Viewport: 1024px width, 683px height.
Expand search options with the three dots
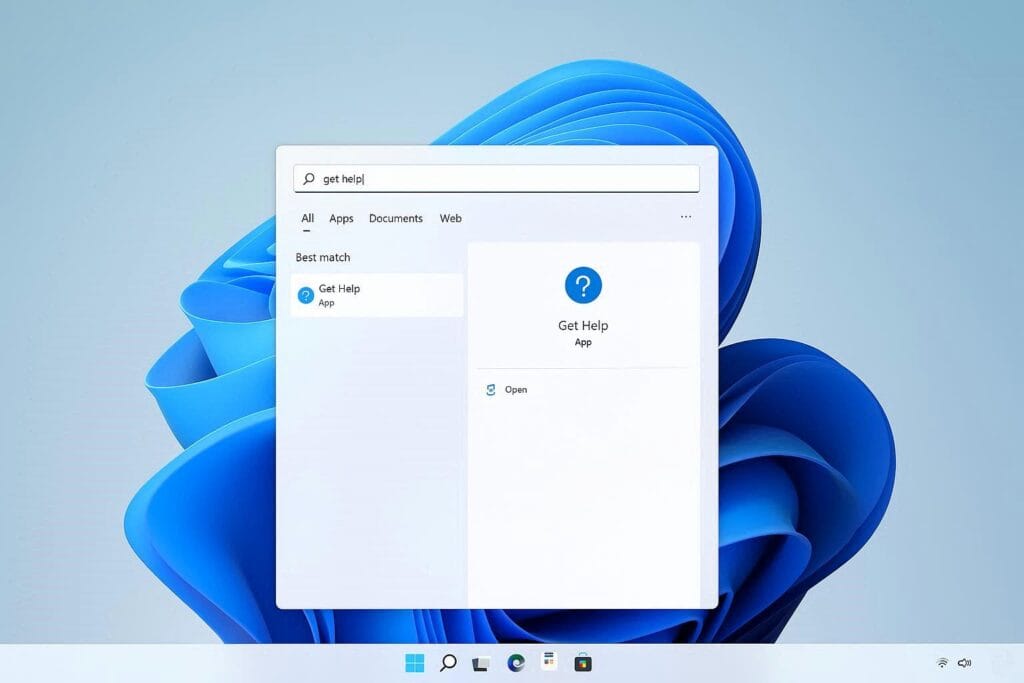pos(685,216)
